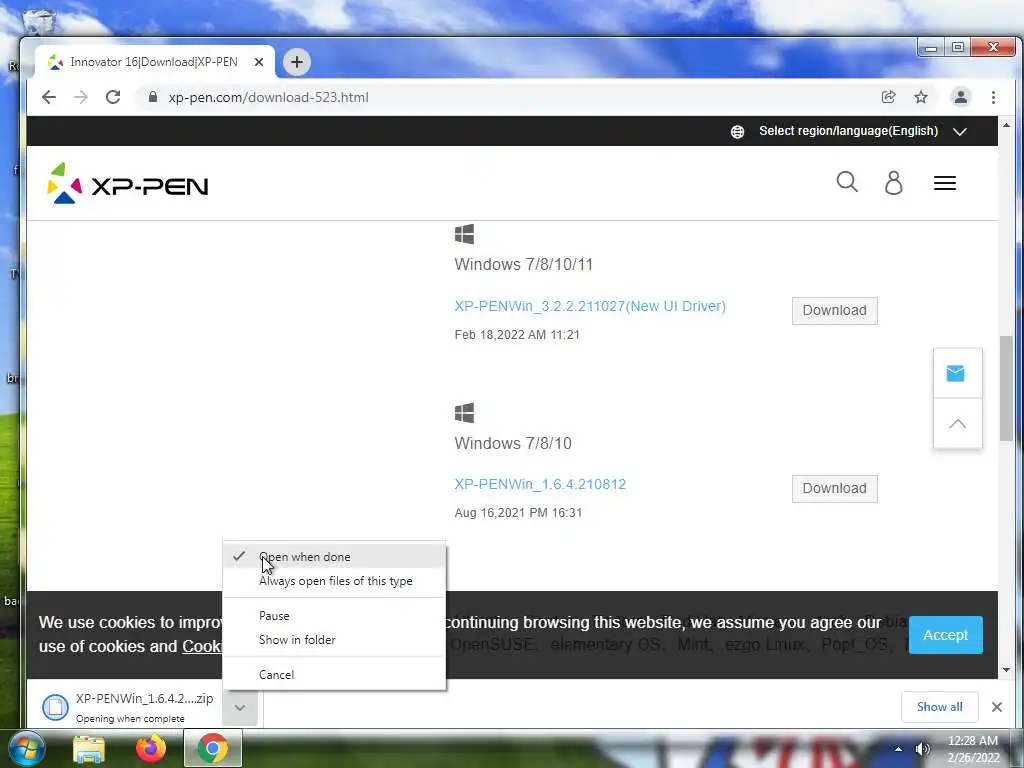Screen dimensions: 1024x768
Task: Click the page scrollbar thumb
Action: [1006, 388]
